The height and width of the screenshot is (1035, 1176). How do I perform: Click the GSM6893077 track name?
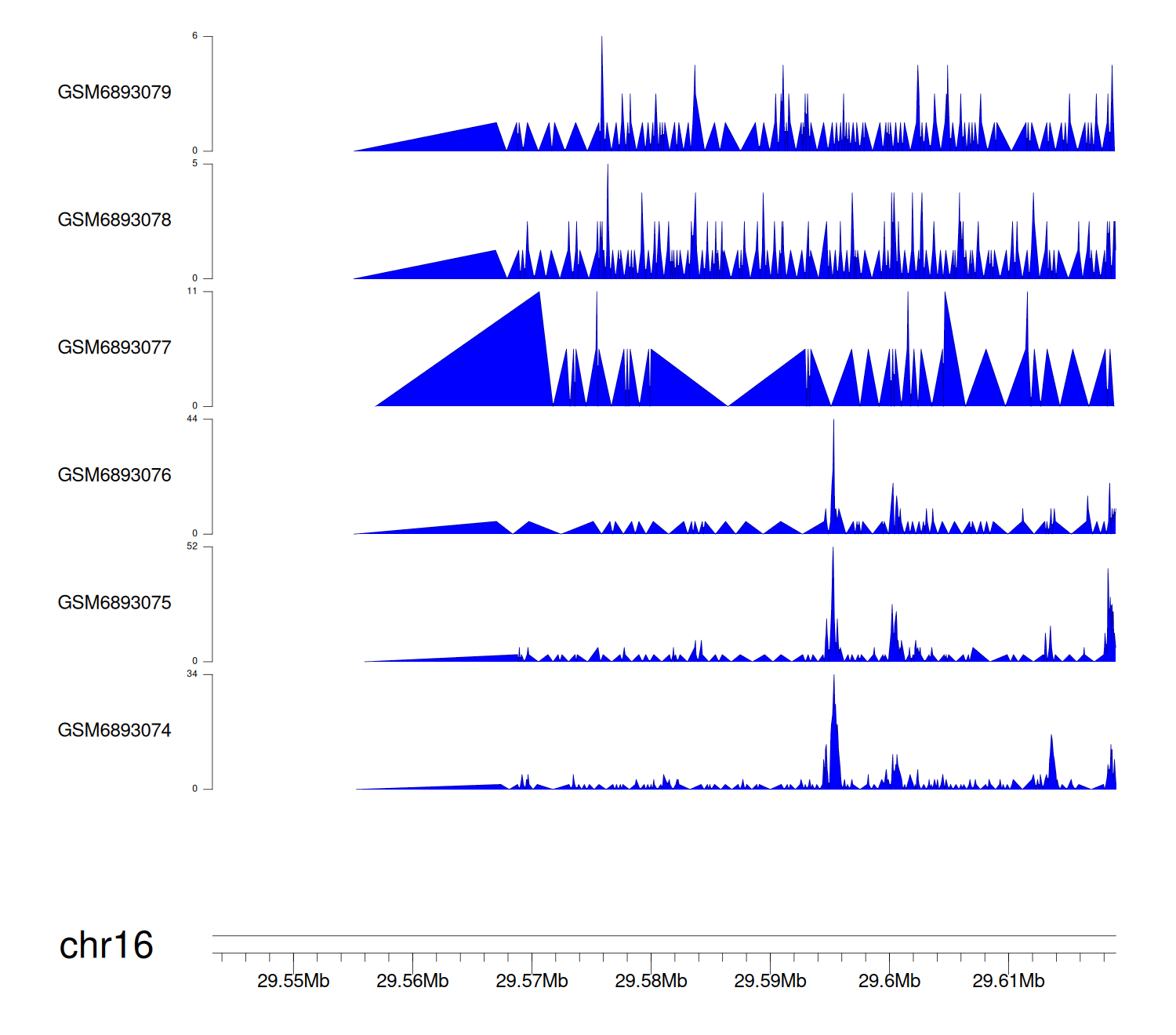tap(114, 348)
